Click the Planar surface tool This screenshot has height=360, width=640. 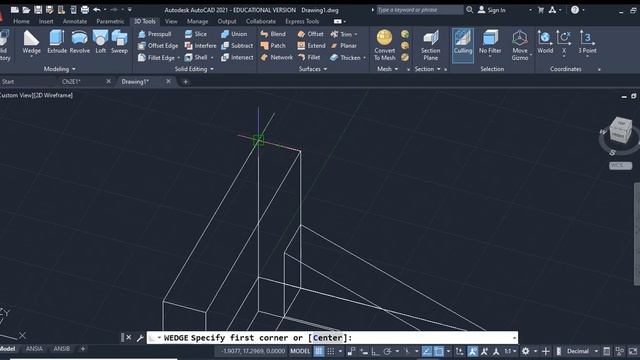[343, 46]
